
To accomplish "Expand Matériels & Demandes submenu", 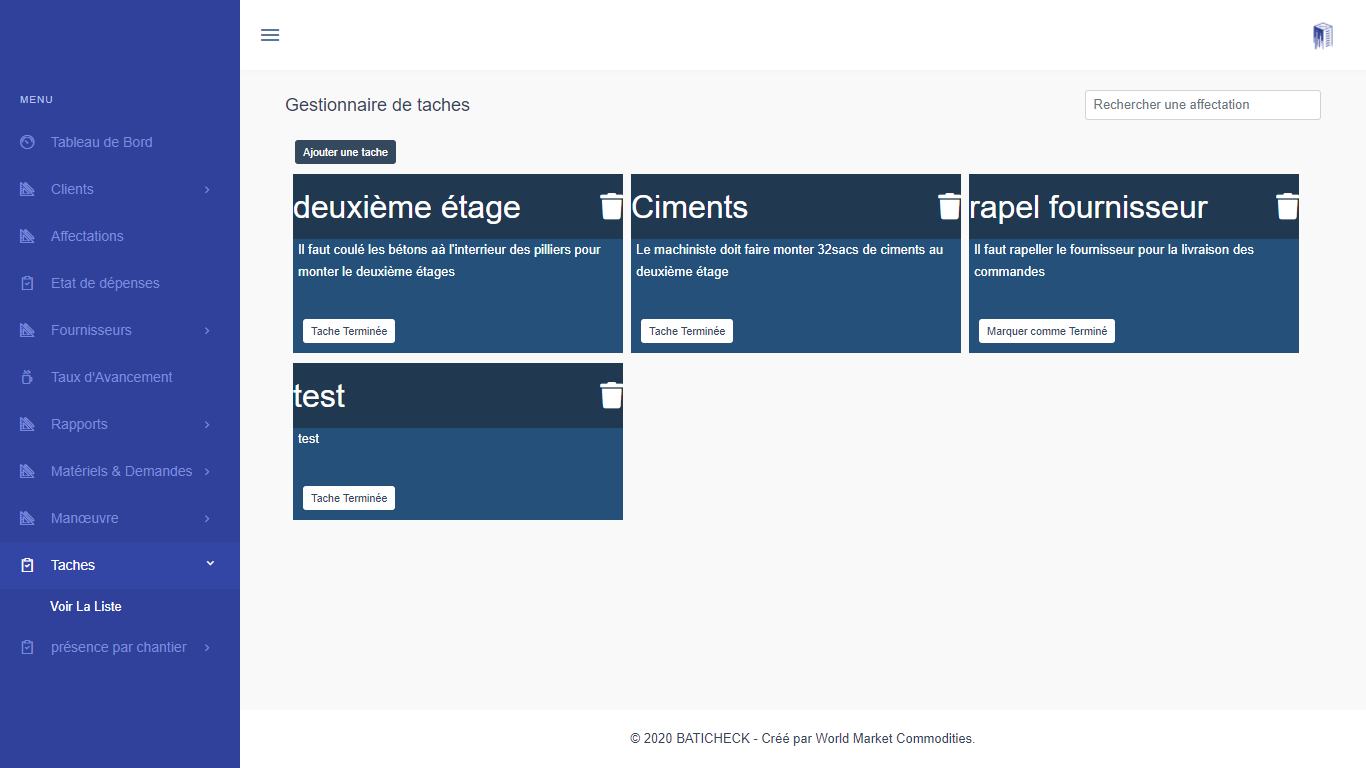I will [x=207, y=471].
